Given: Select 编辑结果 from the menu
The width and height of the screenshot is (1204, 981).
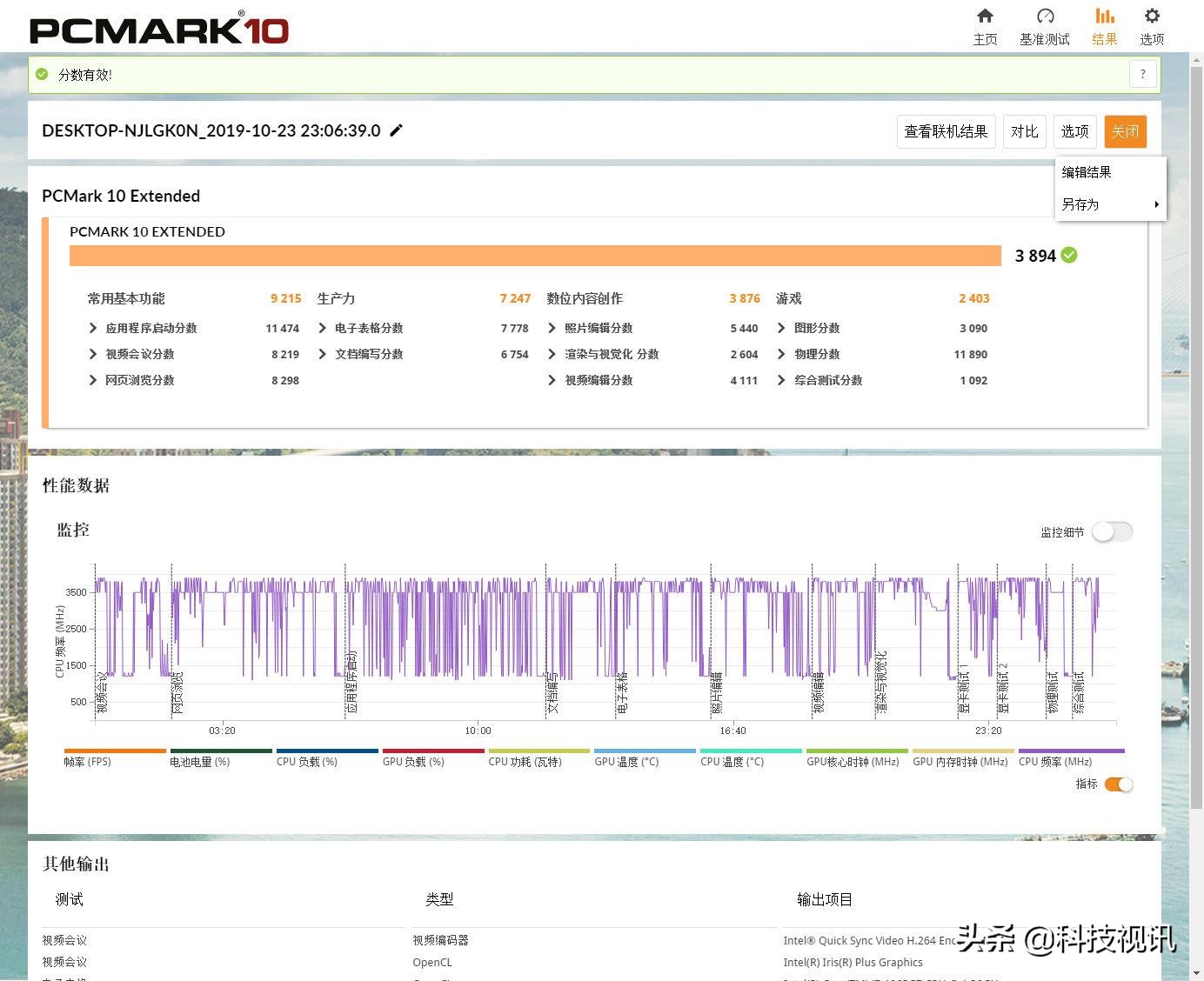Looking at the screenshot, I should point(1087,172).
